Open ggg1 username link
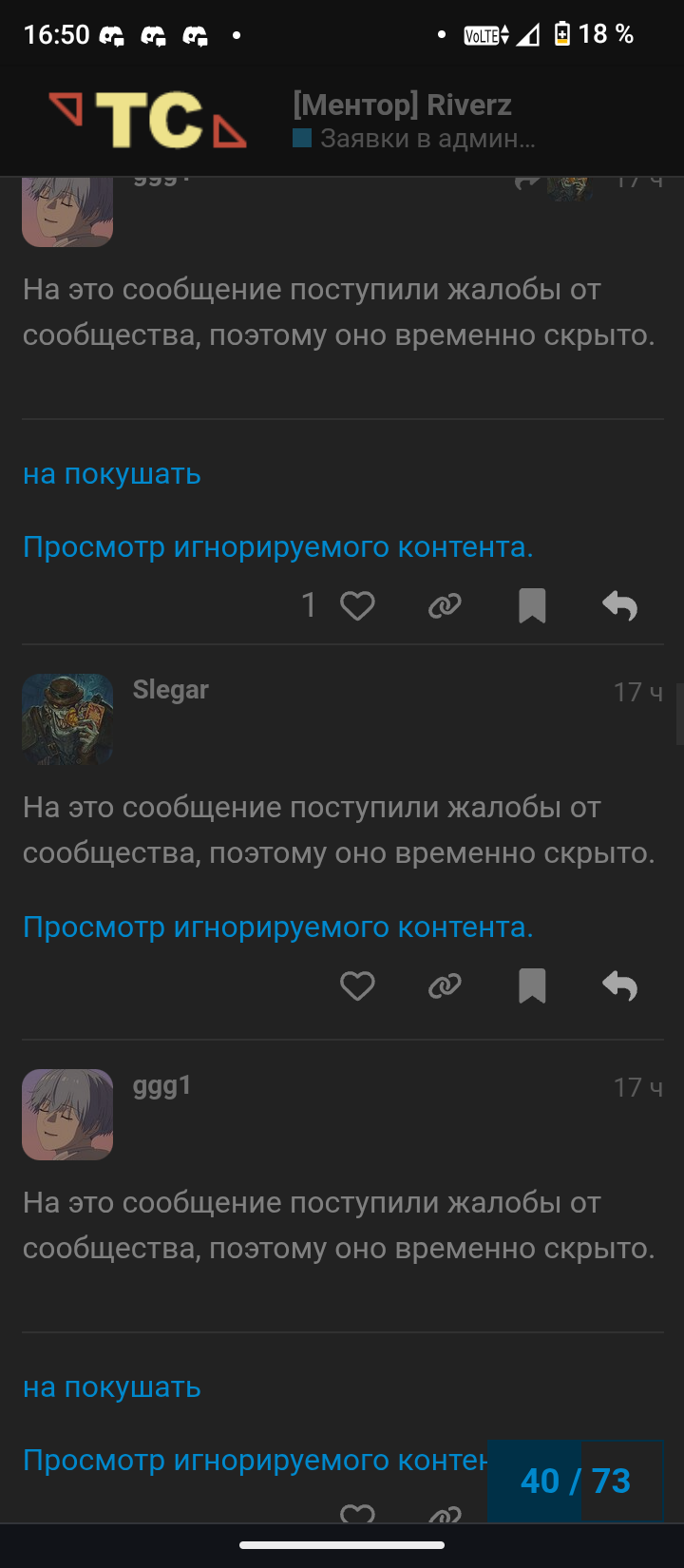This screenshot has height=1568, width=684. click(162, 1085)
